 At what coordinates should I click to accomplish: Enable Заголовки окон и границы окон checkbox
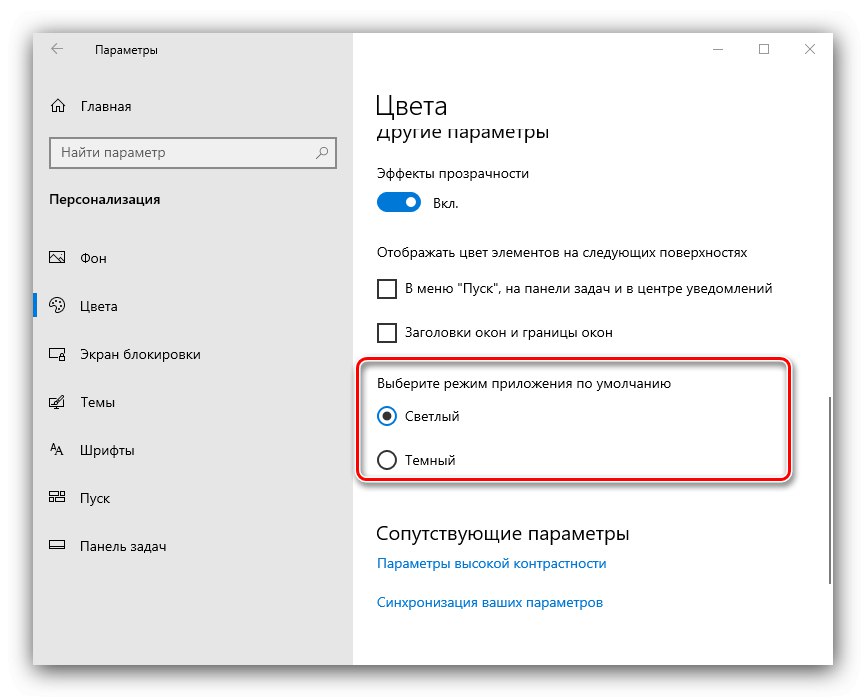[387, 332]
